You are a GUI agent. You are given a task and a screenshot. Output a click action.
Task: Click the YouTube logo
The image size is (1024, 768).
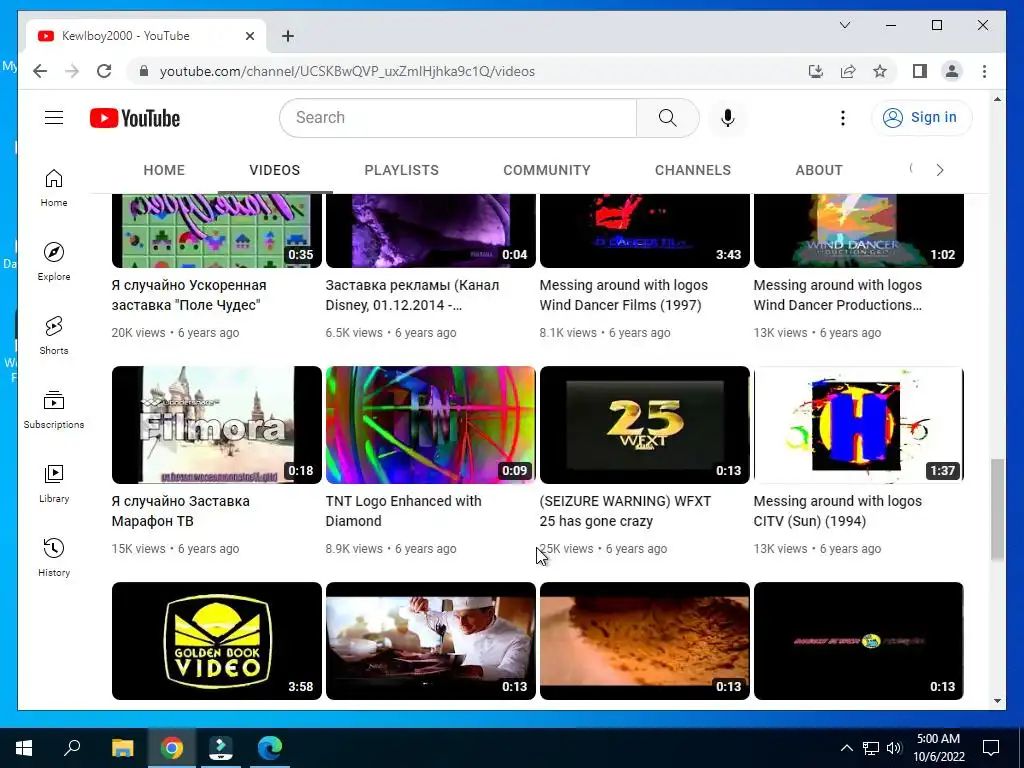click(135, 118)
